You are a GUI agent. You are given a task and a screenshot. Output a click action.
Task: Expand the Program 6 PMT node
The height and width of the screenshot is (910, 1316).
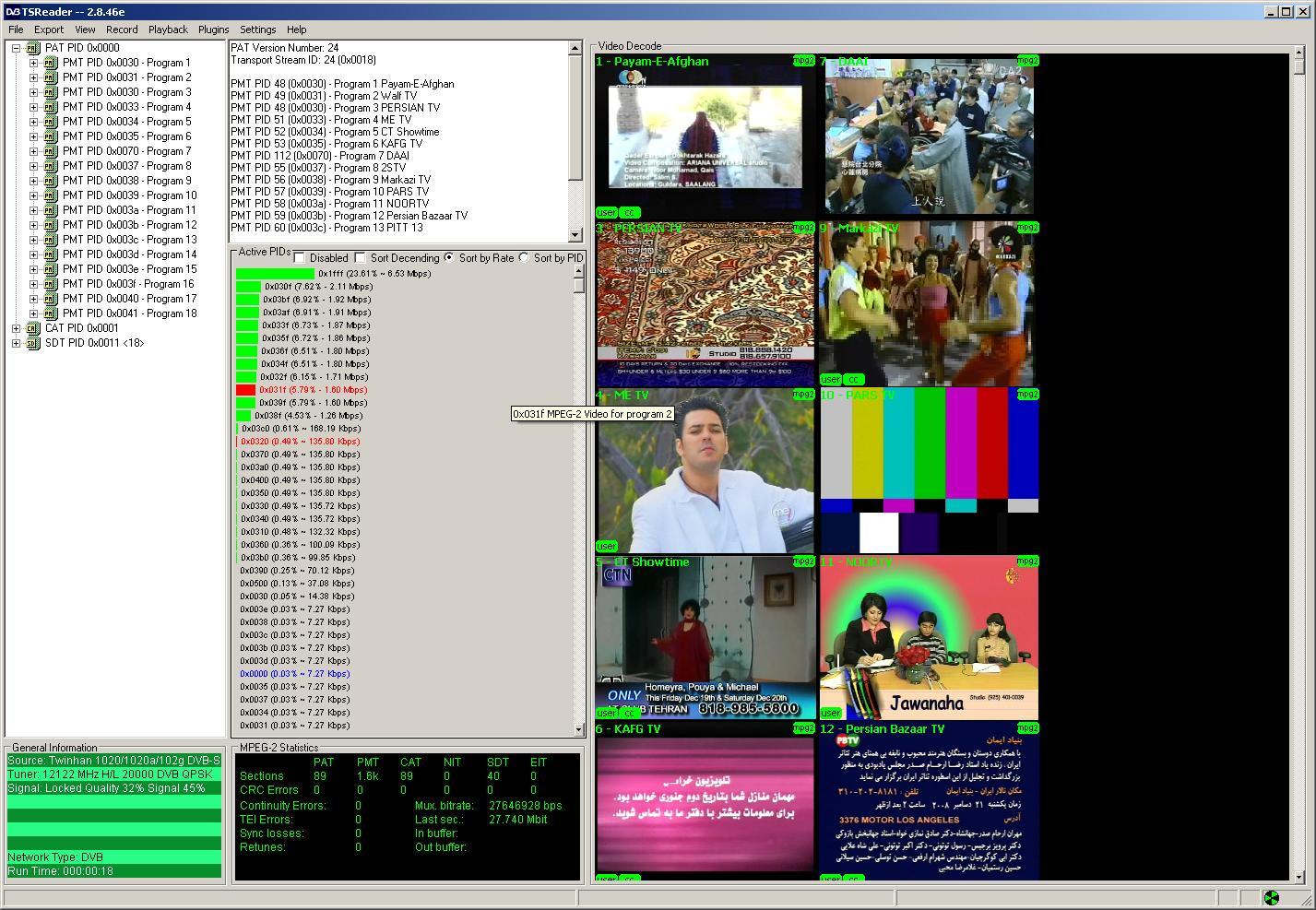(x=33, y=136)
